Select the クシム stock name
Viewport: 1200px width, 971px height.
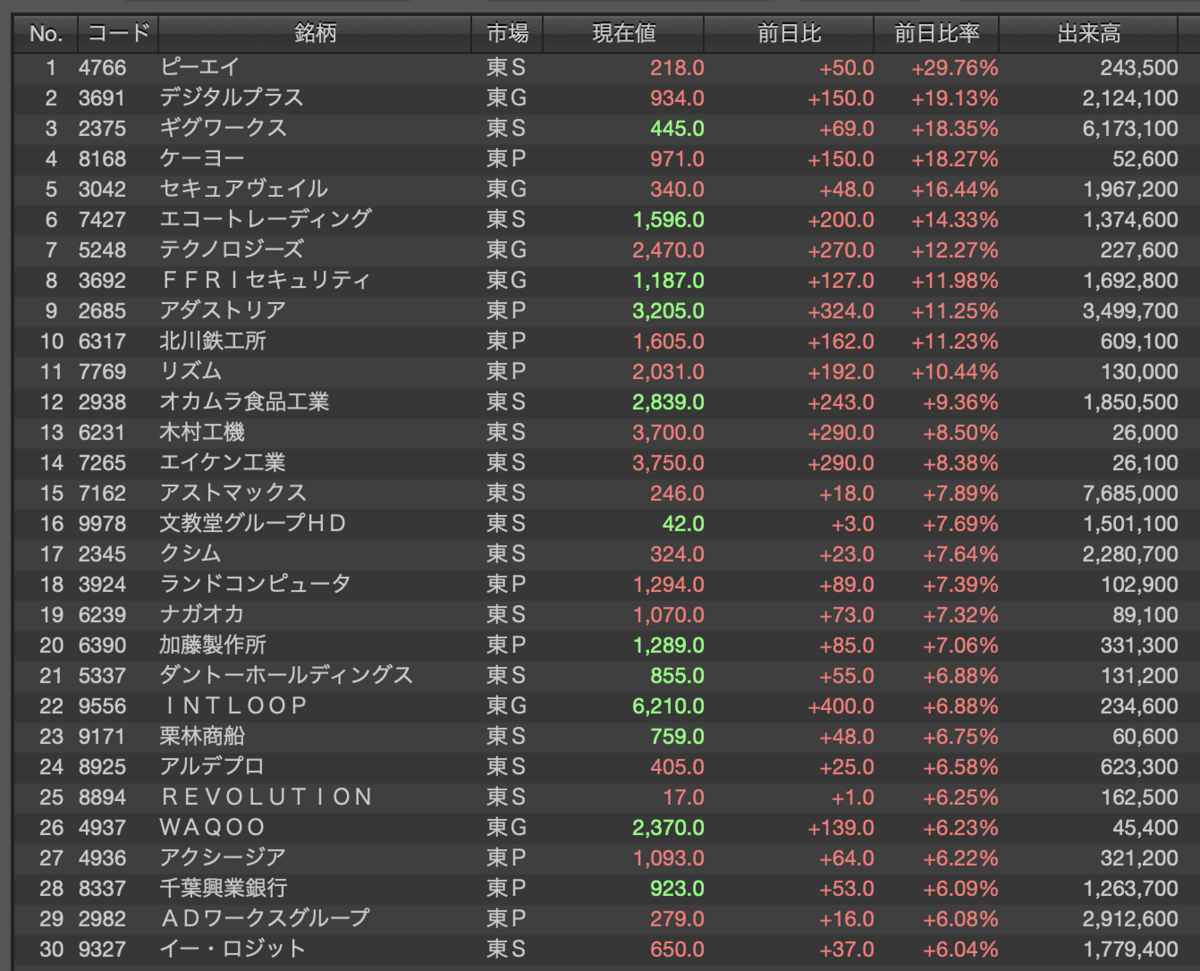coord(191,554)
